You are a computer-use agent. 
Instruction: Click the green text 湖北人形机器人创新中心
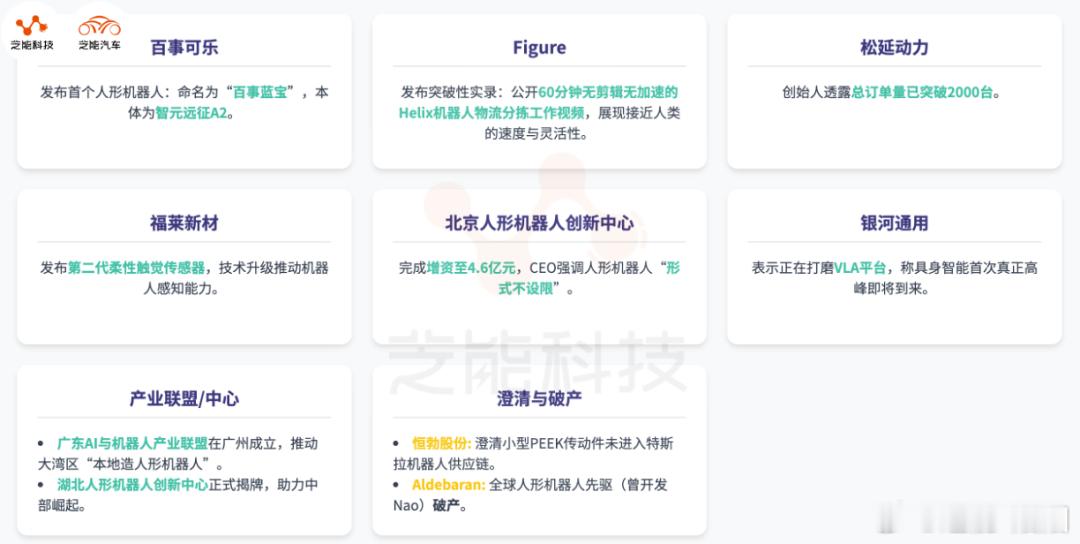132,485
